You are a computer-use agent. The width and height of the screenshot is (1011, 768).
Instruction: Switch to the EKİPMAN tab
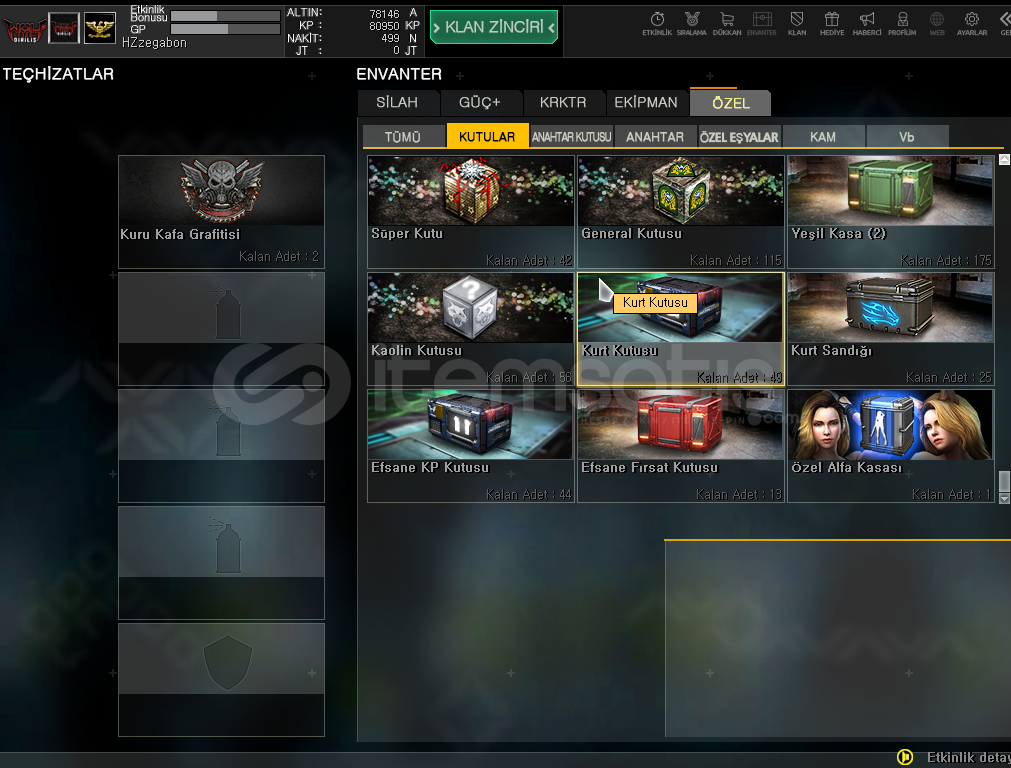pyautogui.click(x=646, y=103)
